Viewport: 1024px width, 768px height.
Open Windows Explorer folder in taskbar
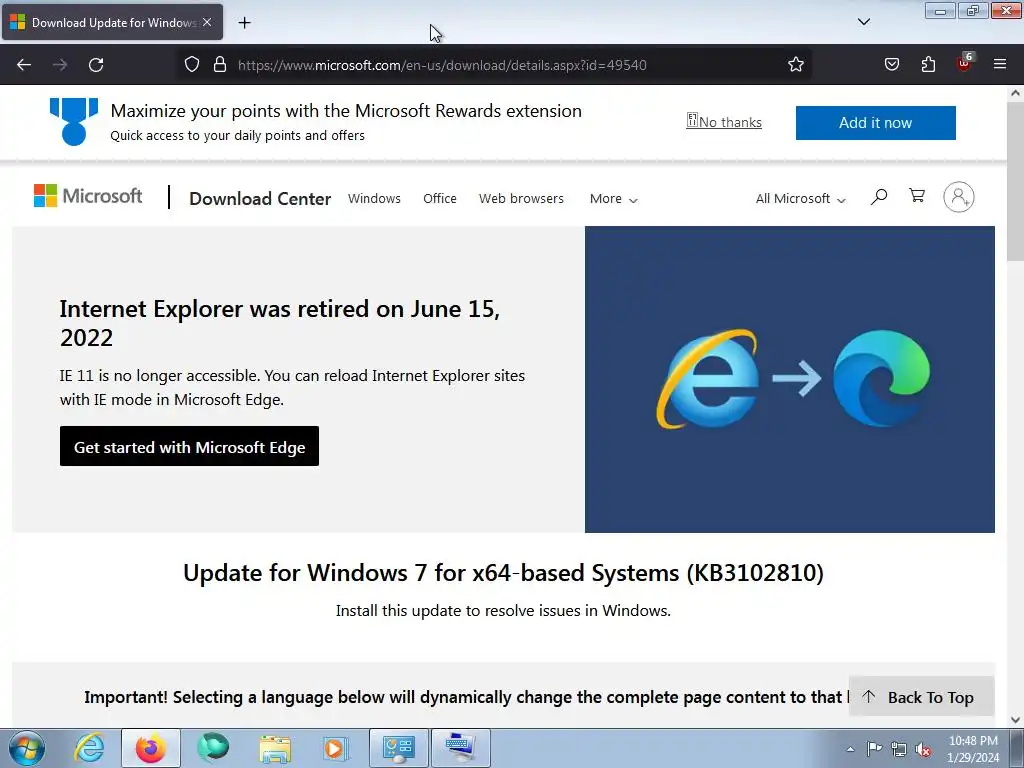point(275,748)
